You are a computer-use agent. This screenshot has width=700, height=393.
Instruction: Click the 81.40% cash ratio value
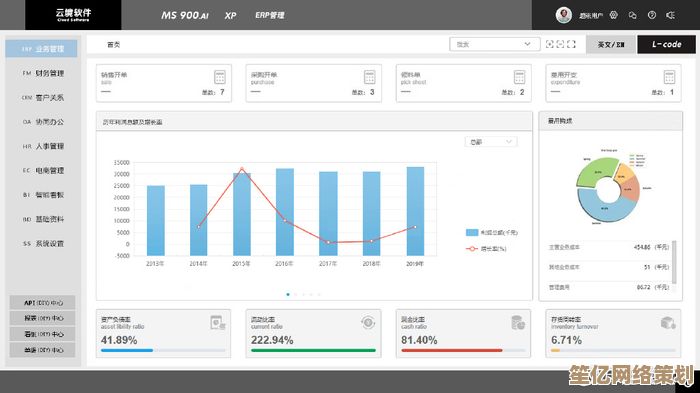[419, 340]
